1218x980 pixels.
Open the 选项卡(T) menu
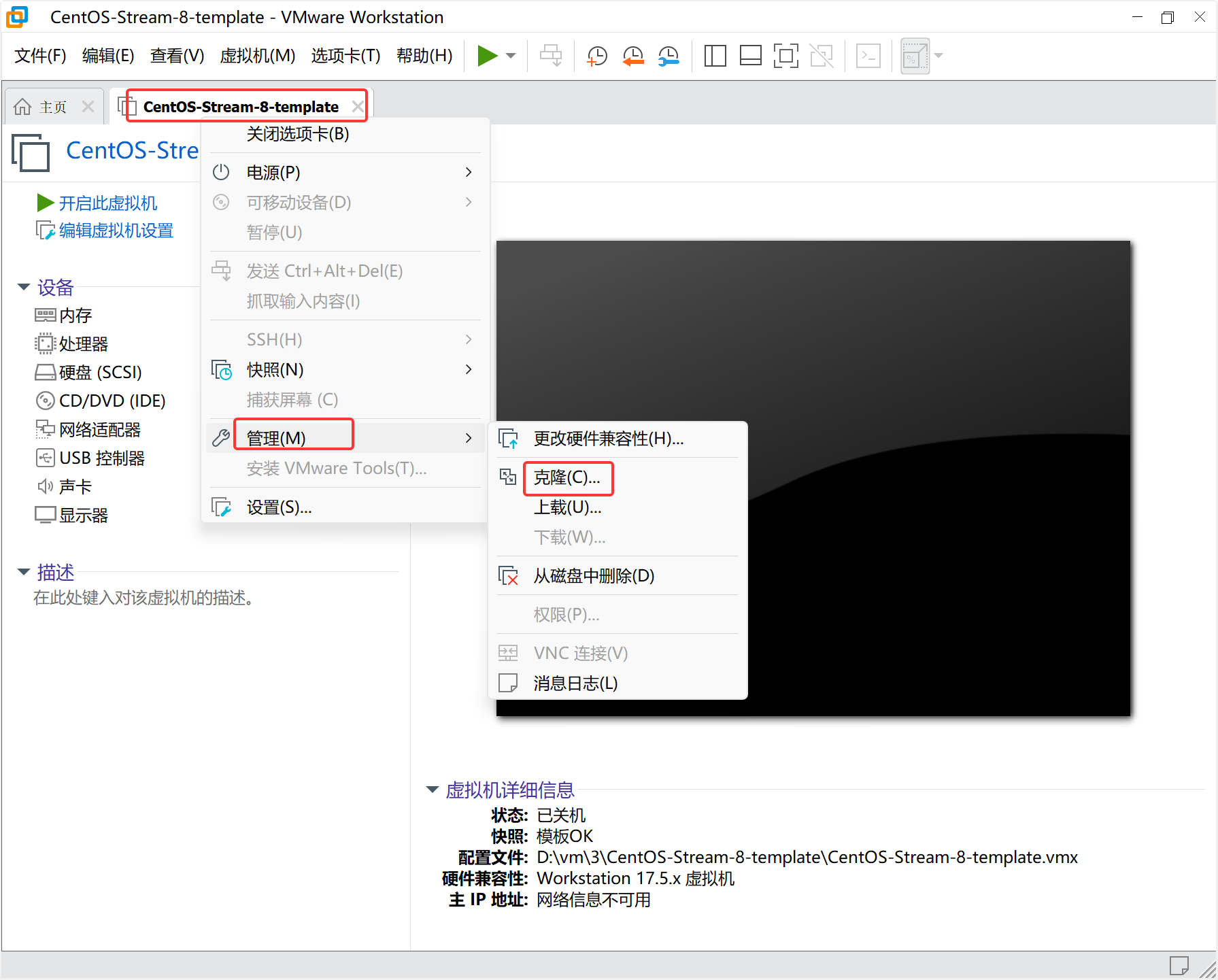[x=345, y=56]
